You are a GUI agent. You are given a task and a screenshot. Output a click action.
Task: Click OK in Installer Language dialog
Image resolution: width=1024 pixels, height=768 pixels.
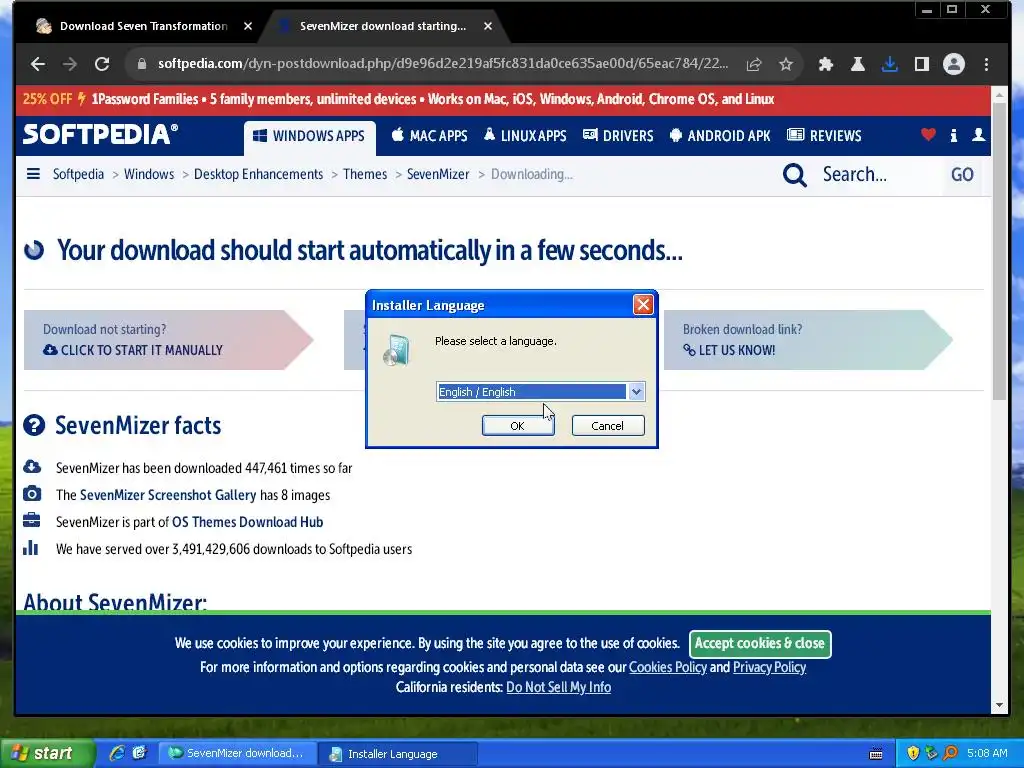pos(518,426)
